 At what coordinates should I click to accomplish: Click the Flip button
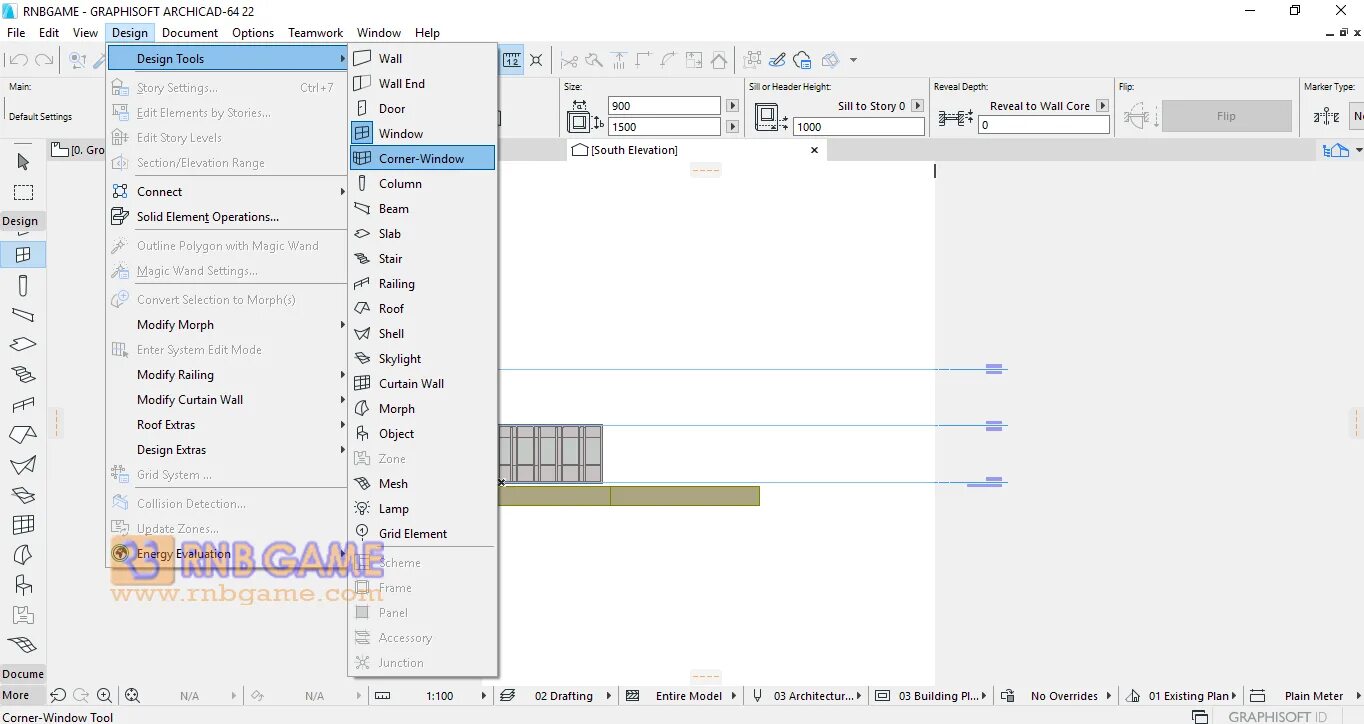1226,116
